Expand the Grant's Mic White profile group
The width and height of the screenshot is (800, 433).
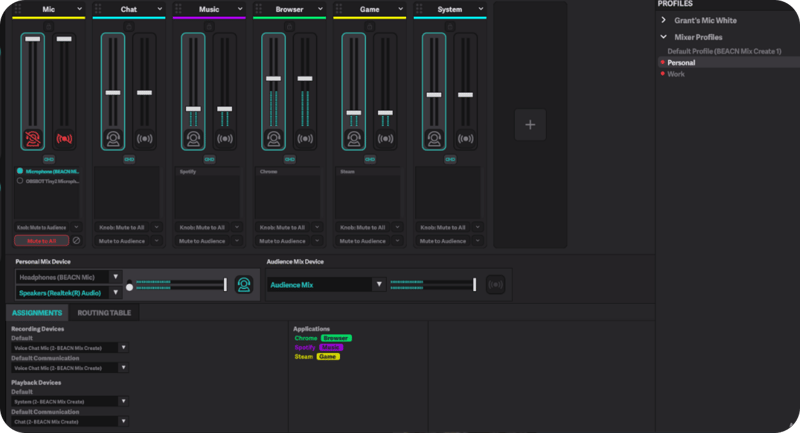(x=664, y=20)
